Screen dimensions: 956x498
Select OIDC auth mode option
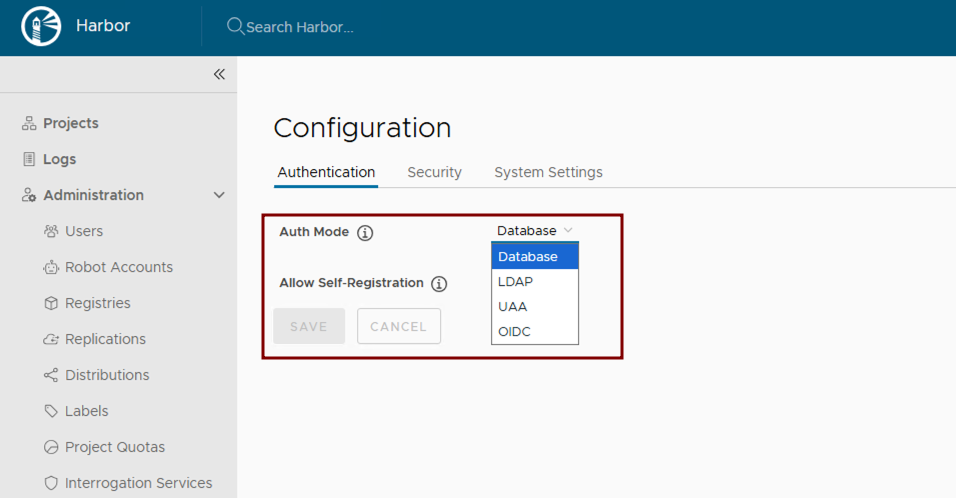click(514, 331)
